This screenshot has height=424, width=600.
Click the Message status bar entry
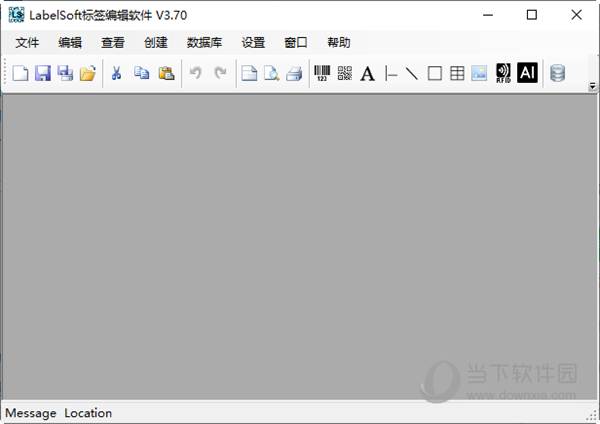31,413
